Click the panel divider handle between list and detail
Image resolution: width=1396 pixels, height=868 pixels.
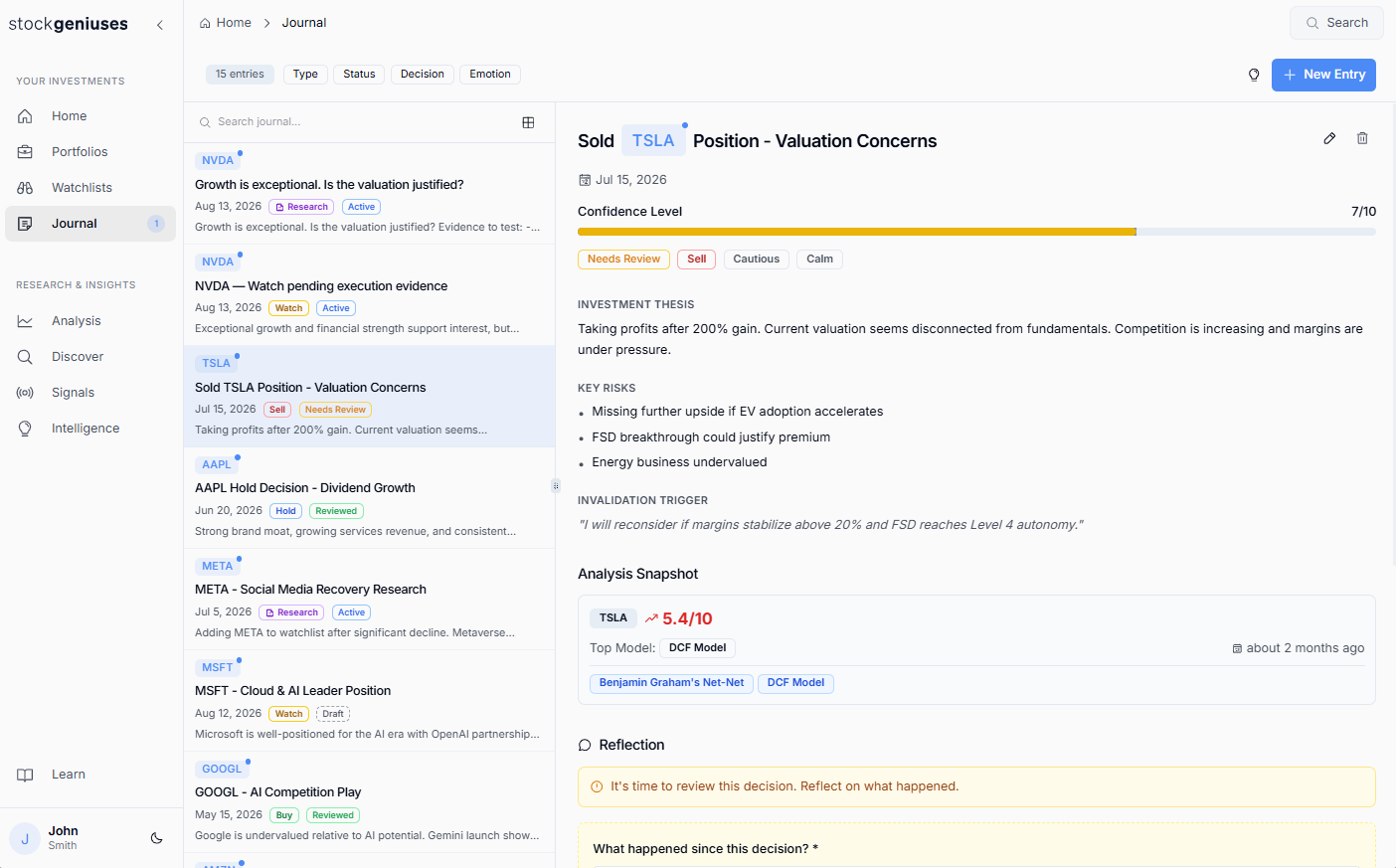click(x=555, y=486)
